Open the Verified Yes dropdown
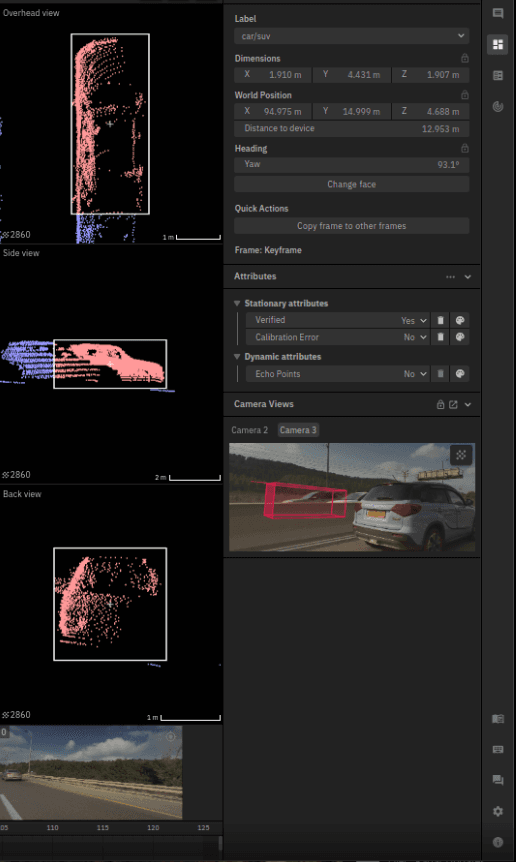This screenshot has height=862, width=516. coord(414,320)
